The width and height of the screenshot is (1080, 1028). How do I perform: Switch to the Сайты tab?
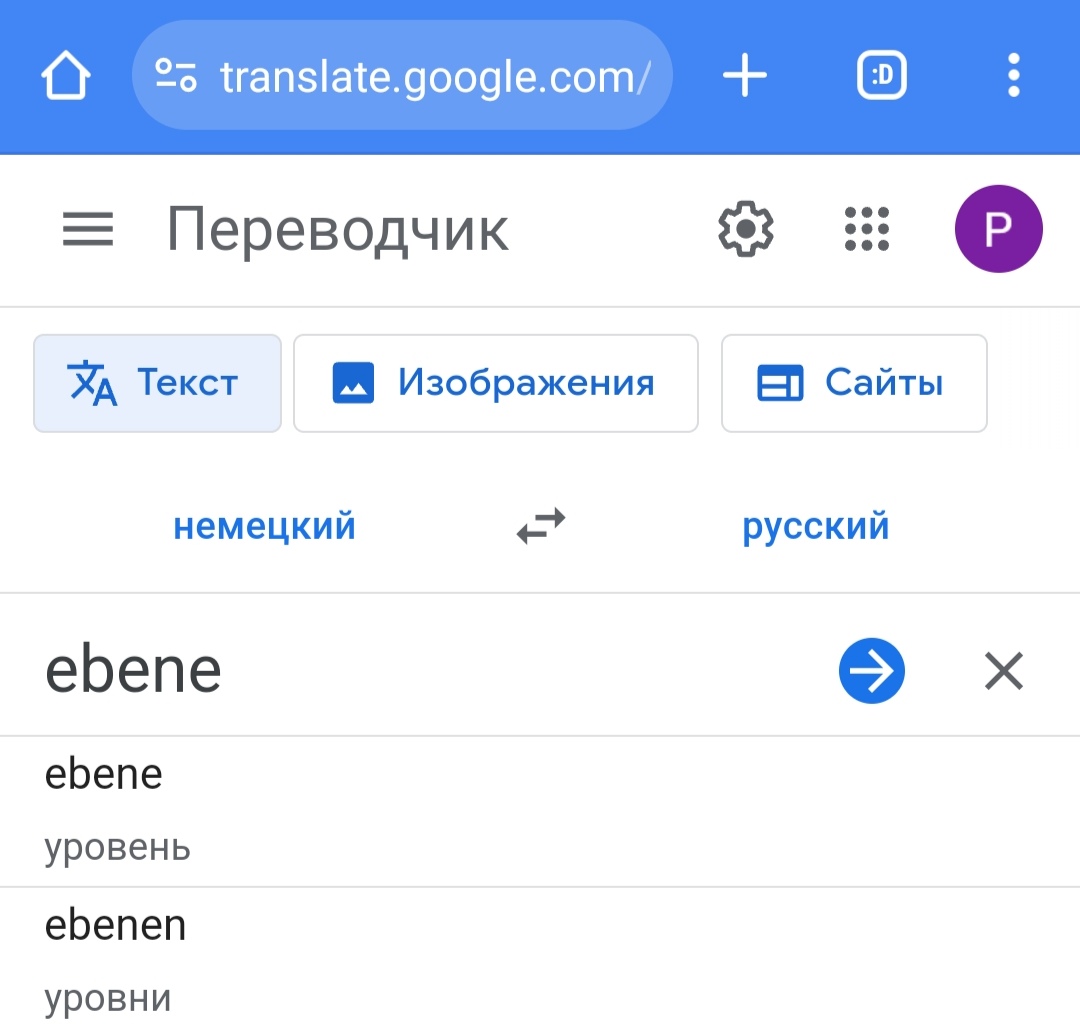pyautogui.click(x=854, y=383)
